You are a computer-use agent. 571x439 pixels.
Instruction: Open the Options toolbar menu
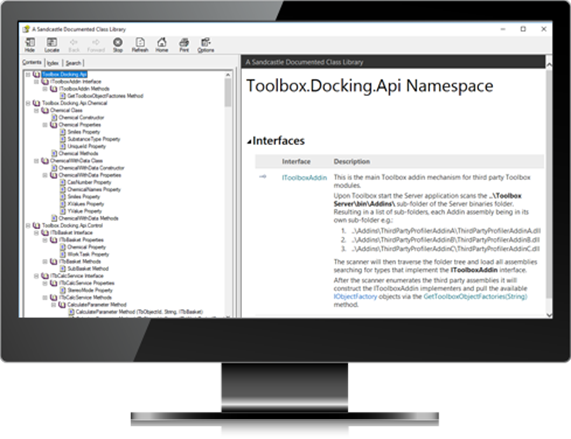[x=206, y=45]
